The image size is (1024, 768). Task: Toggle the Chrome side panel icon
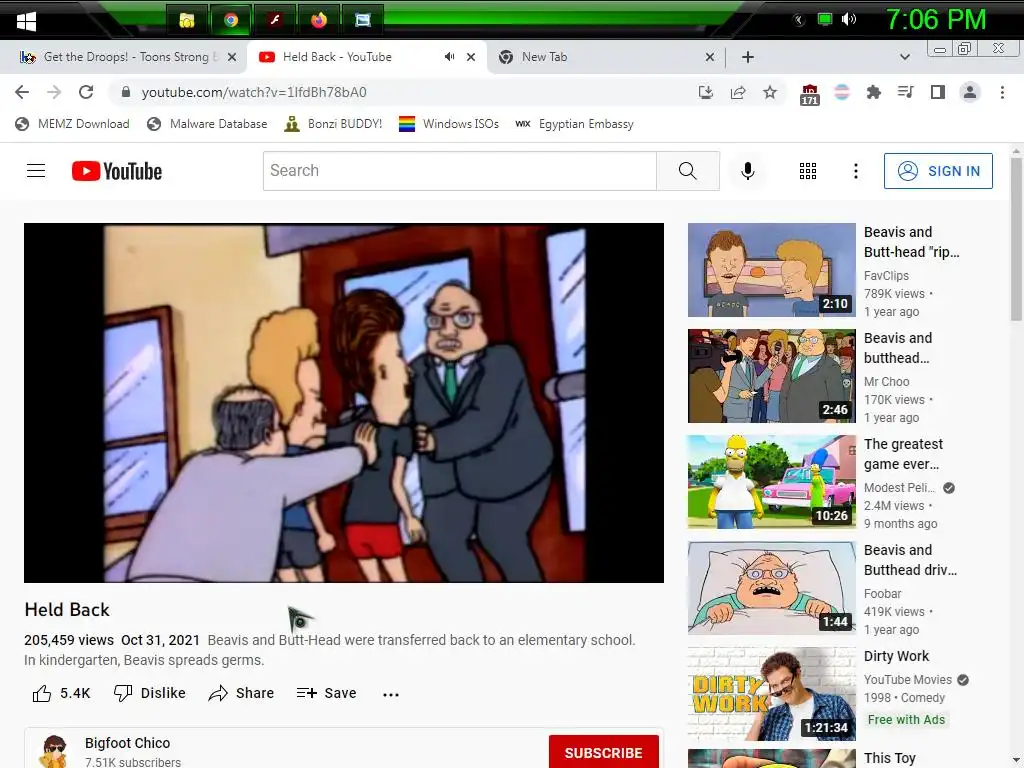pyautogui.click(x=938, y=92)
